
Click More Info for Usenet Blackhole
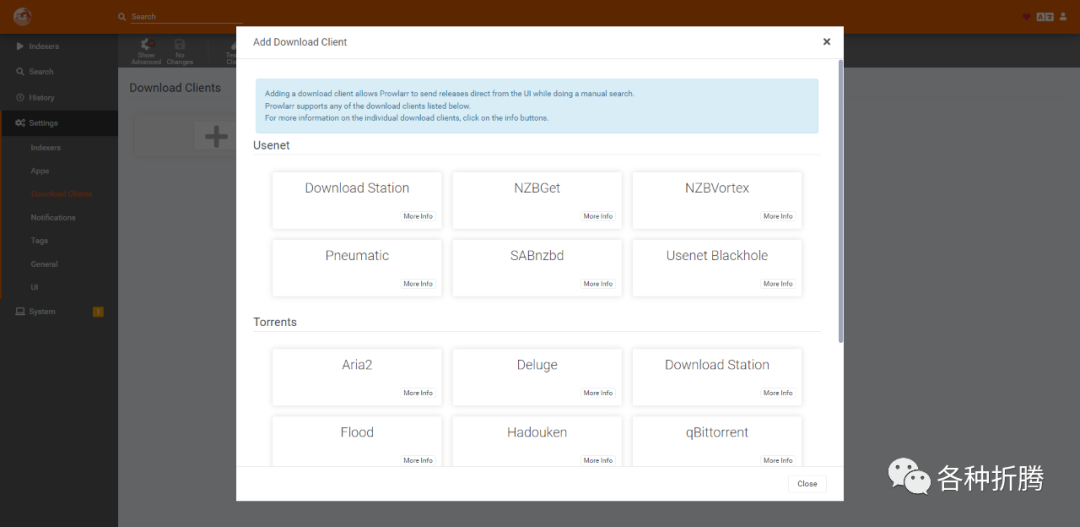pyautogui.click(x=778, y=284)
